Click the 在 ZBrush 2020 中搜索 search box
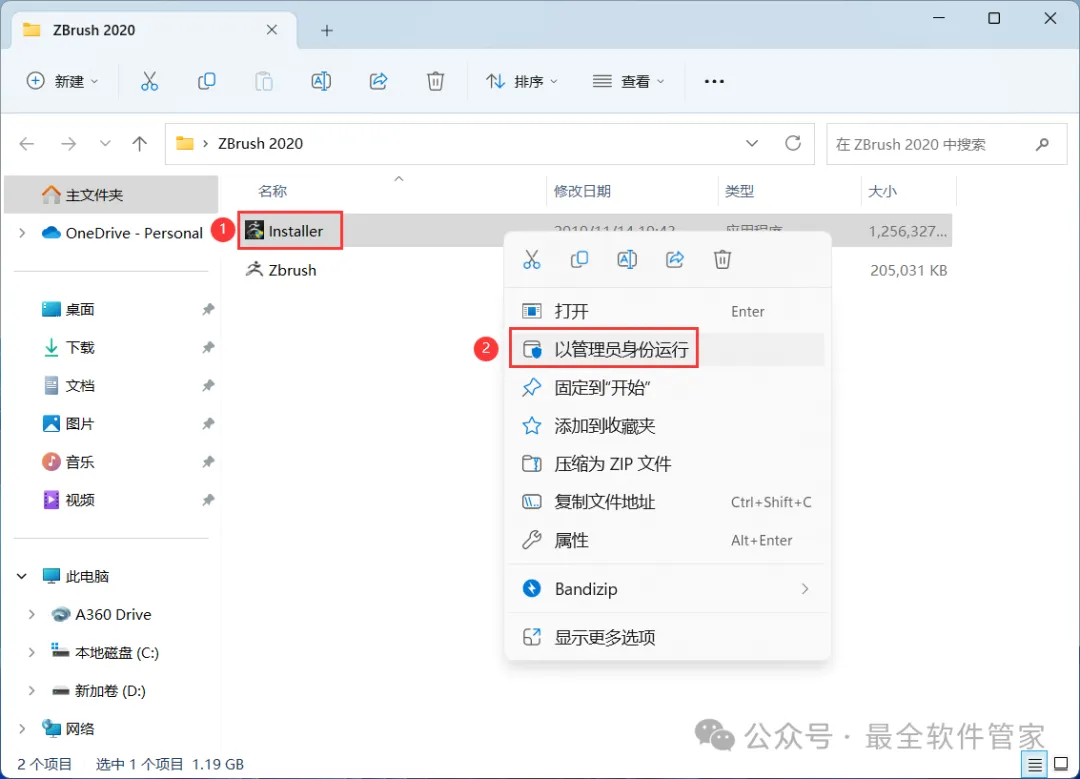The height and width of the screenshot is (779, 1080). tap(946, 144)
